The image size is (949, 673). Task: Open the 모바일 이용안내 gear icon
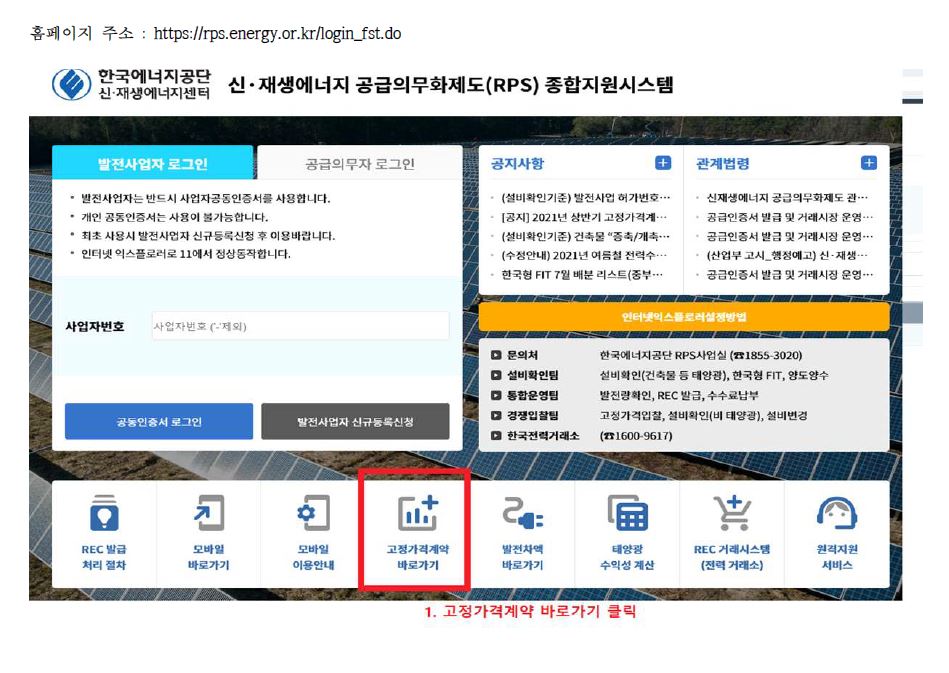313,514
